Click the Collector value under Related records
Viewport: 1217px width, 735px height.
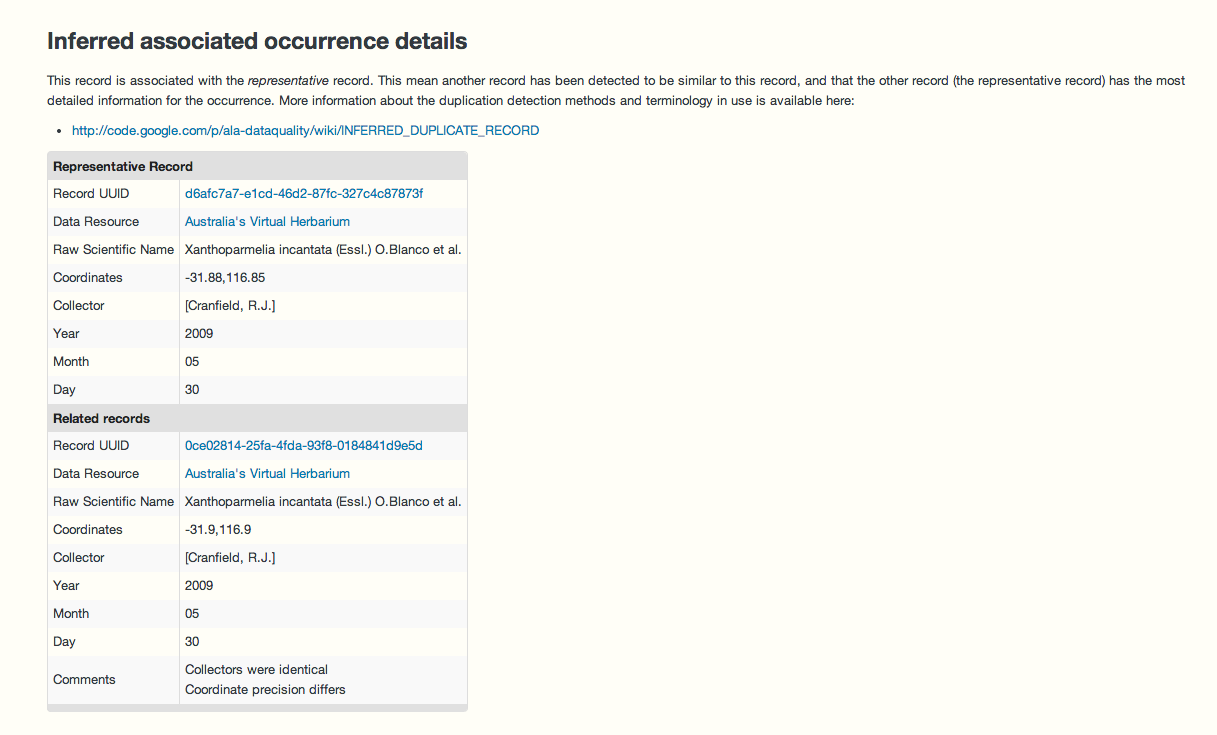(230, 557)
